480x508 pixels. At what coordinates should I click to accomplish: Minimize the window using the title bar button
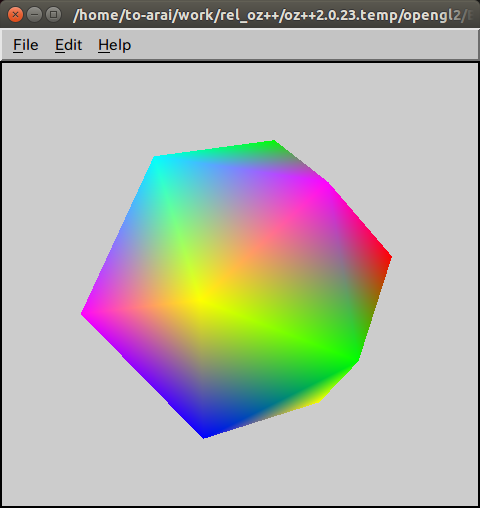(34, 15)
